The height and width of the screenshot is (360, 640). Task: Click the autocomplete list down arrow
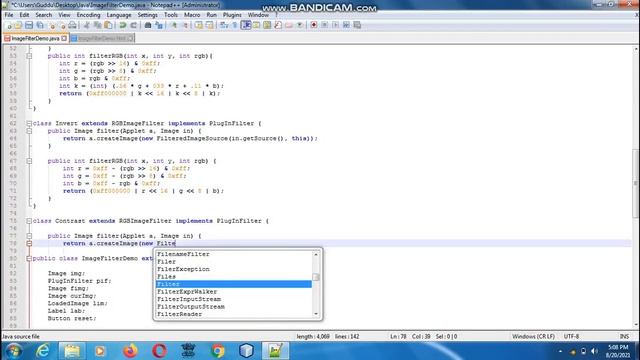tap(316, 314)
